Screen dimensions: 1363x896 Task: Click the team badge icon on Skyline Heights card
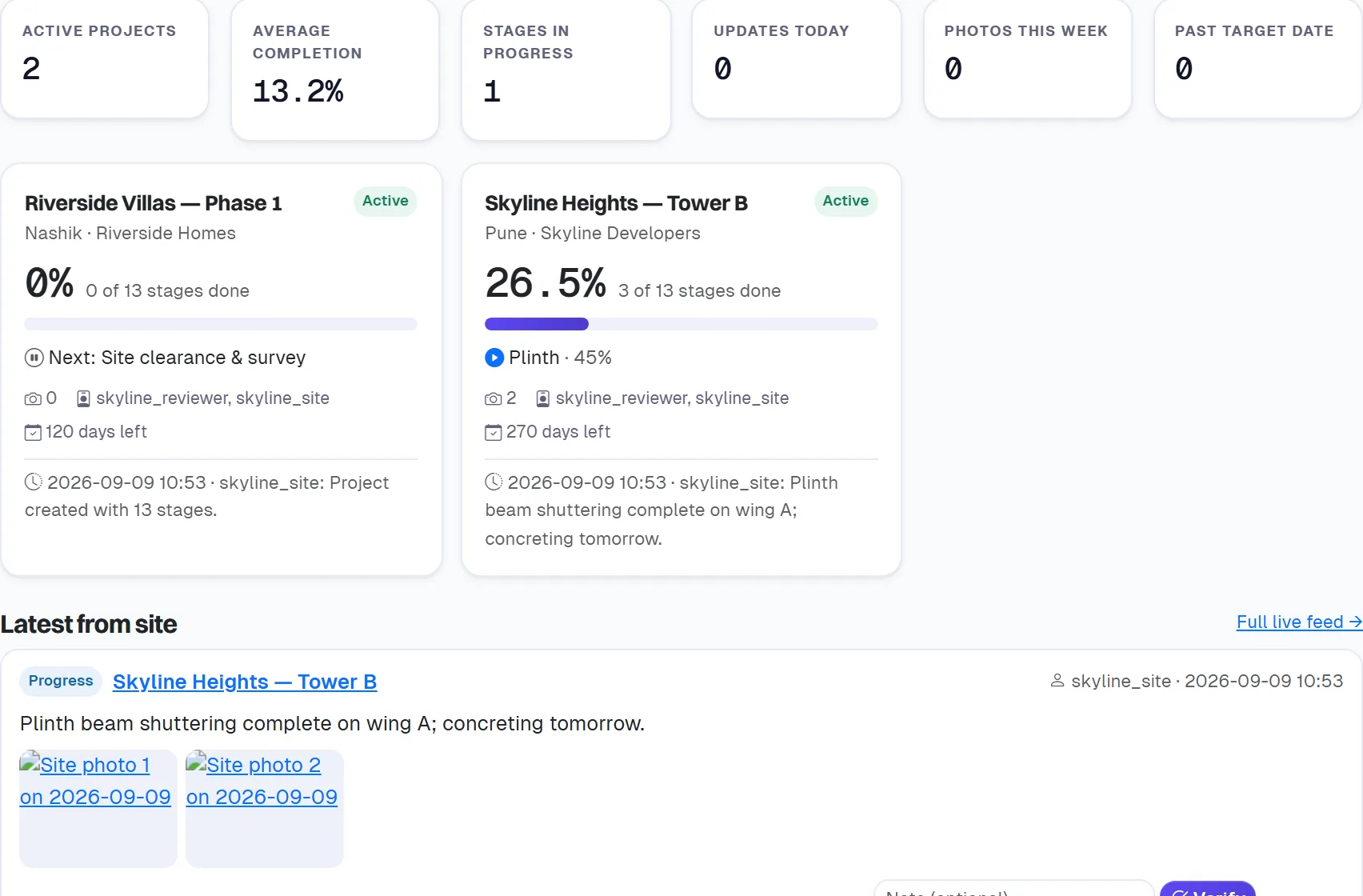[543, 398]
